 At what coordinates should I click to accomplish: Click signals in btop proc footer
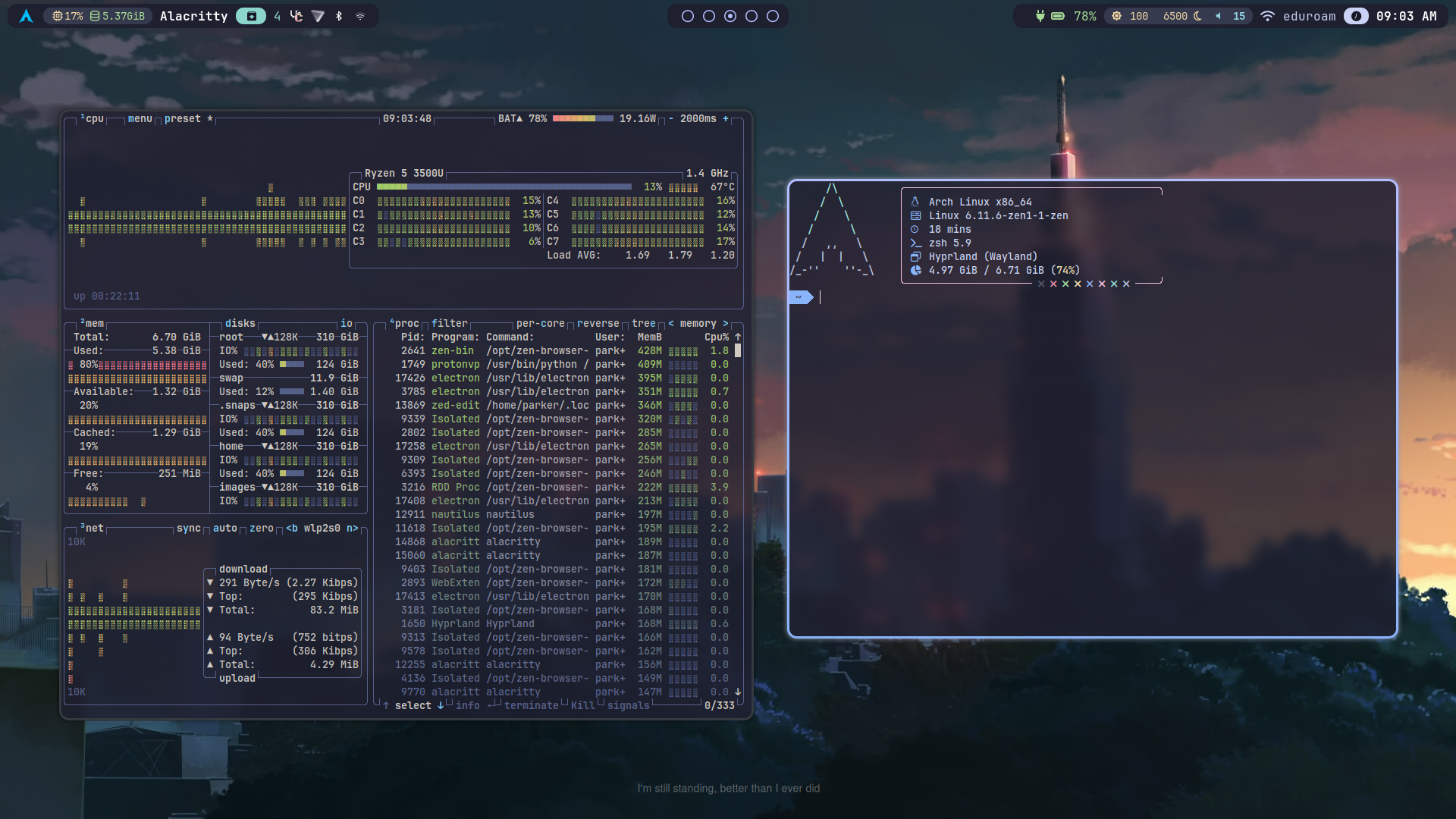629,705
